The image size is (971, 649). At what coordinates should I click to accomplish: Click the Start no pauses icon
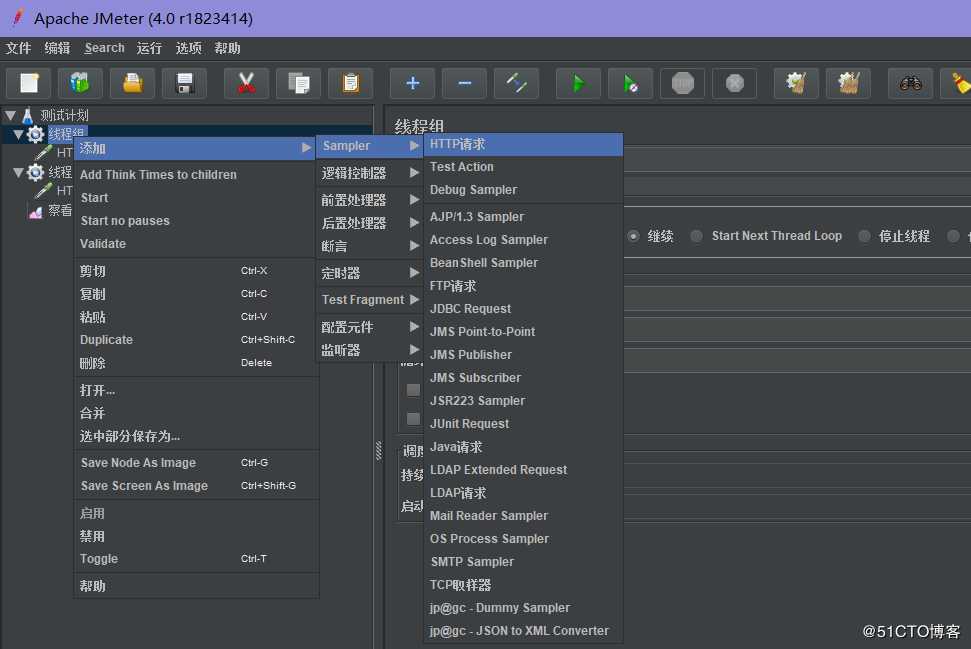(x=630, y=83)
